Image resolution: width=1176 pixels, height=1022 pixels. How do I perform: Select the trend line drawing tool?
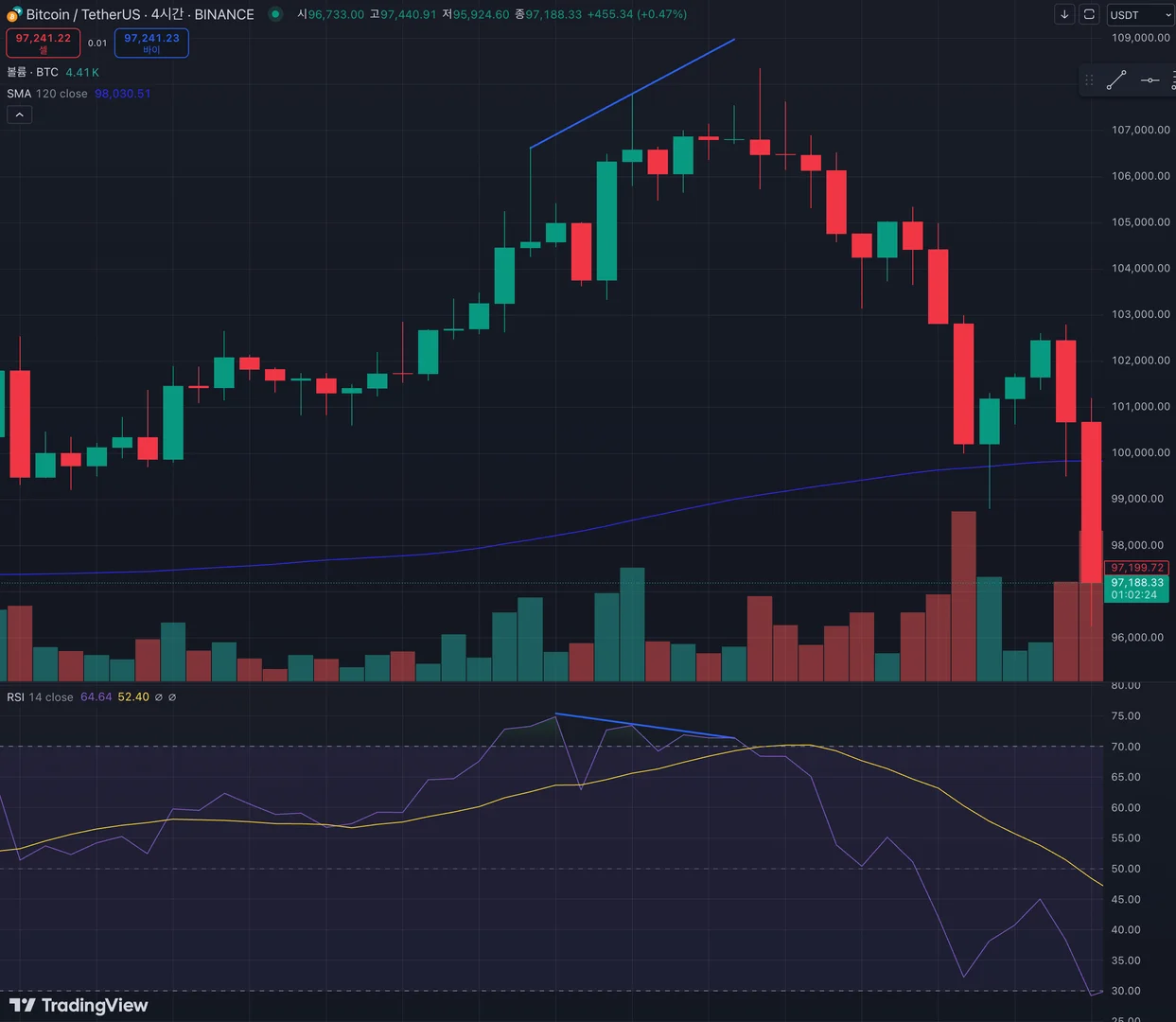[1116, 80]
